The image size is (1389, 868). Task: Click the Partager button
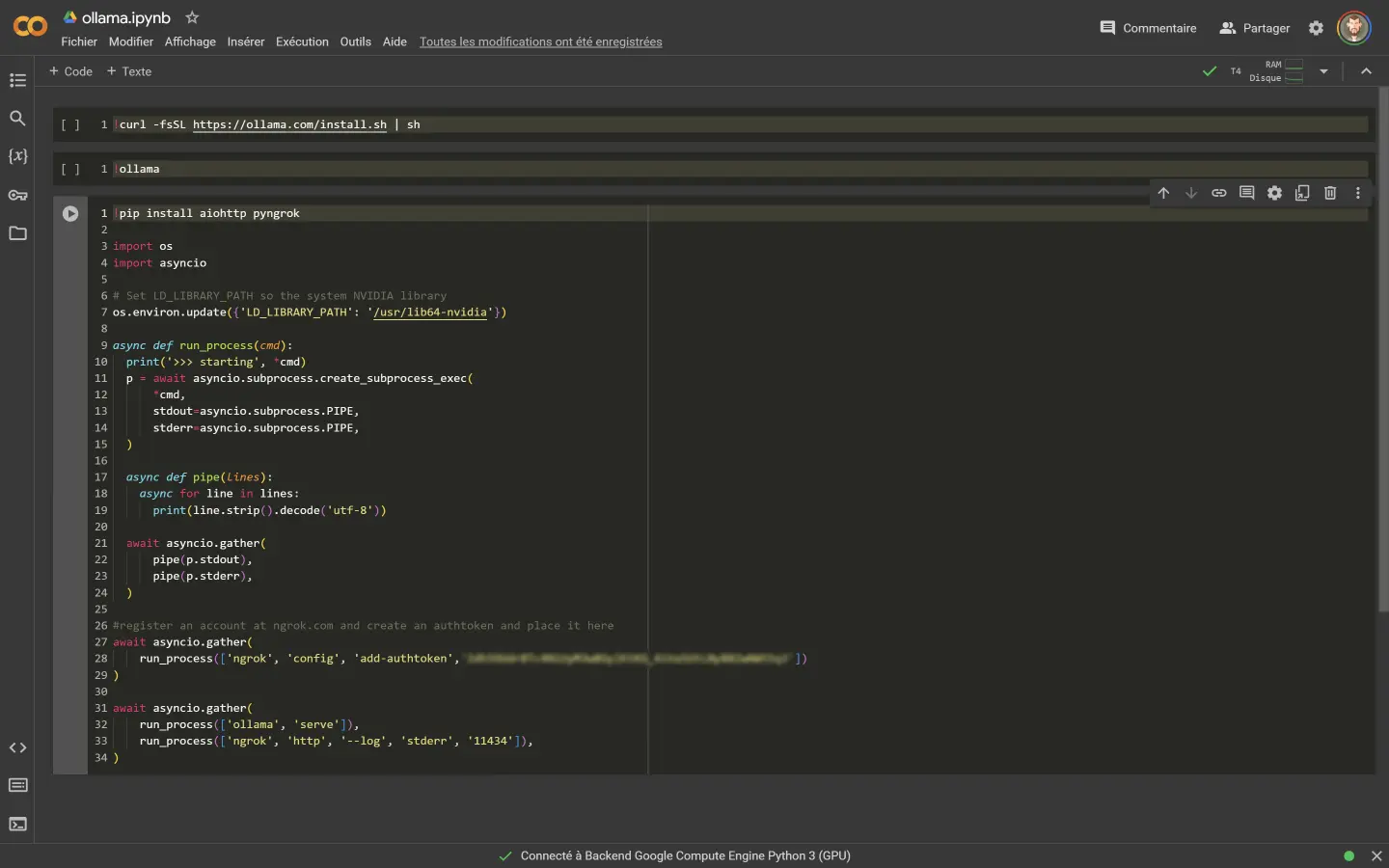point(1254,28)
